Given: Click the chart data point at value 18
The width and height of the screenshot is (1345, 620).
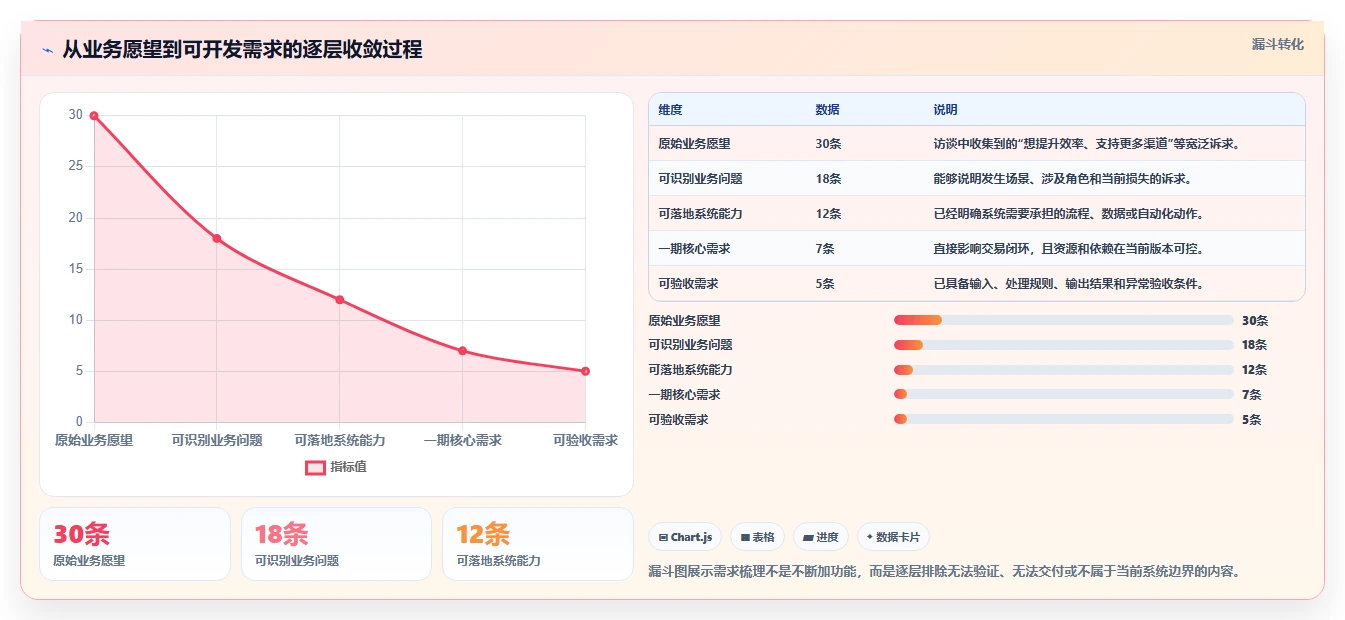Looking at the screenshot, I should click(x=217, y=238).
